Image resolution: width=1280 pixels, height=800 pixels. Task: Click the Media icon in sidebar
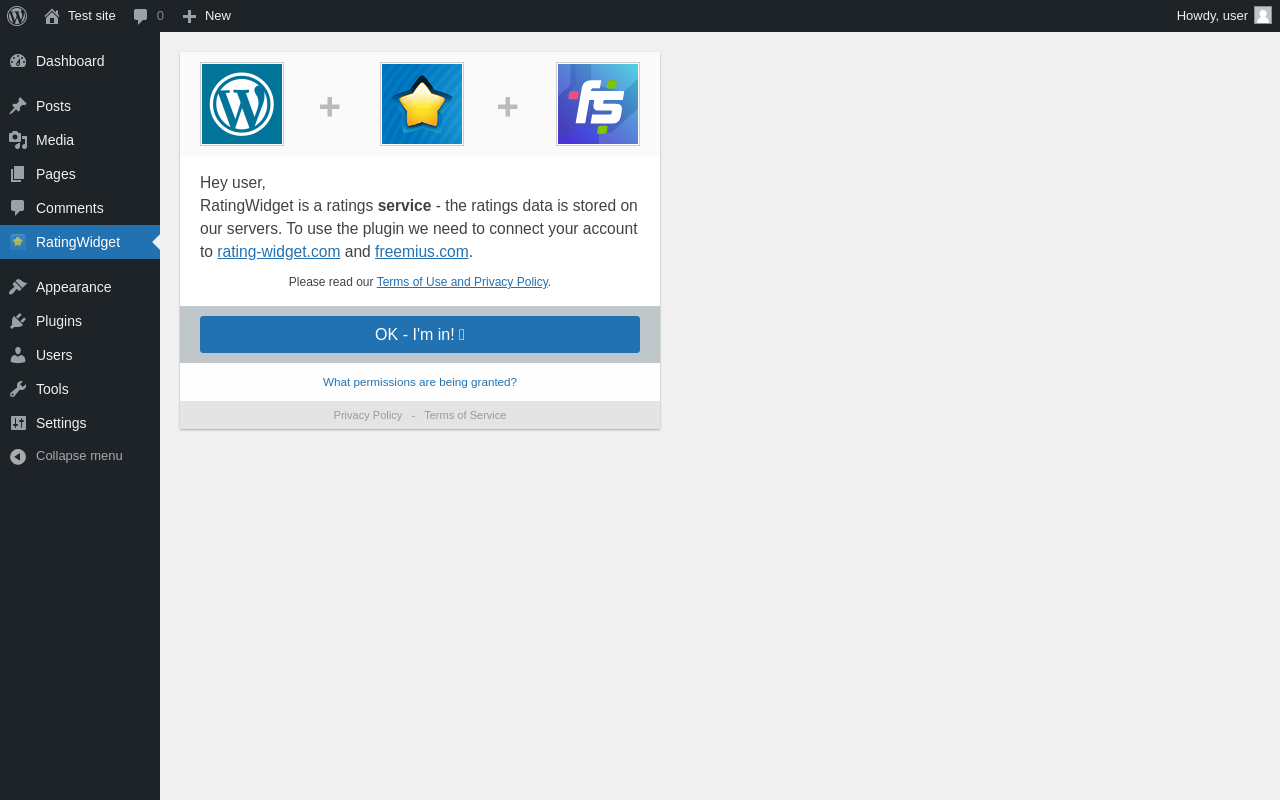click(x=18, y=140)
